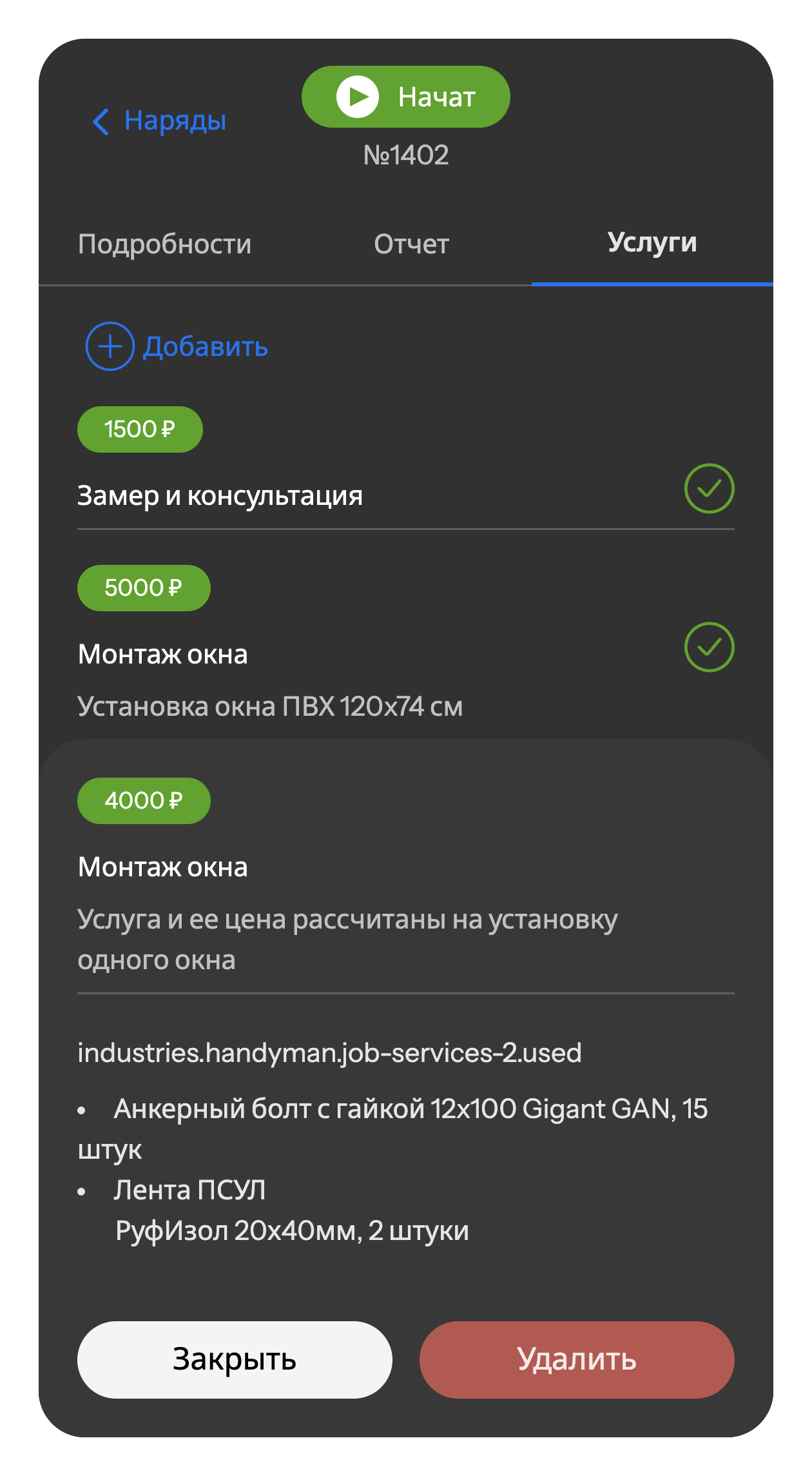Click the Закрыть button
Viewport: 812px width, 1476px height.
pos(235,1359)
